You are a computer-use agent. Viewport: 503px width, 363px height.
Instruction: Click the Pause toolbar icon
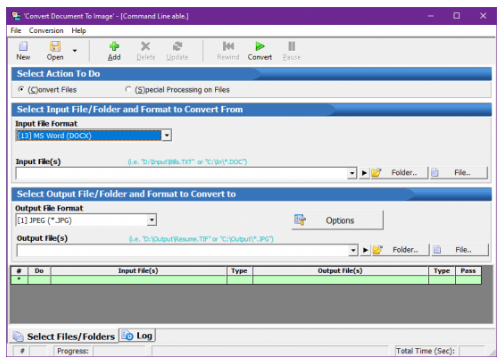(x=291, y=51)
